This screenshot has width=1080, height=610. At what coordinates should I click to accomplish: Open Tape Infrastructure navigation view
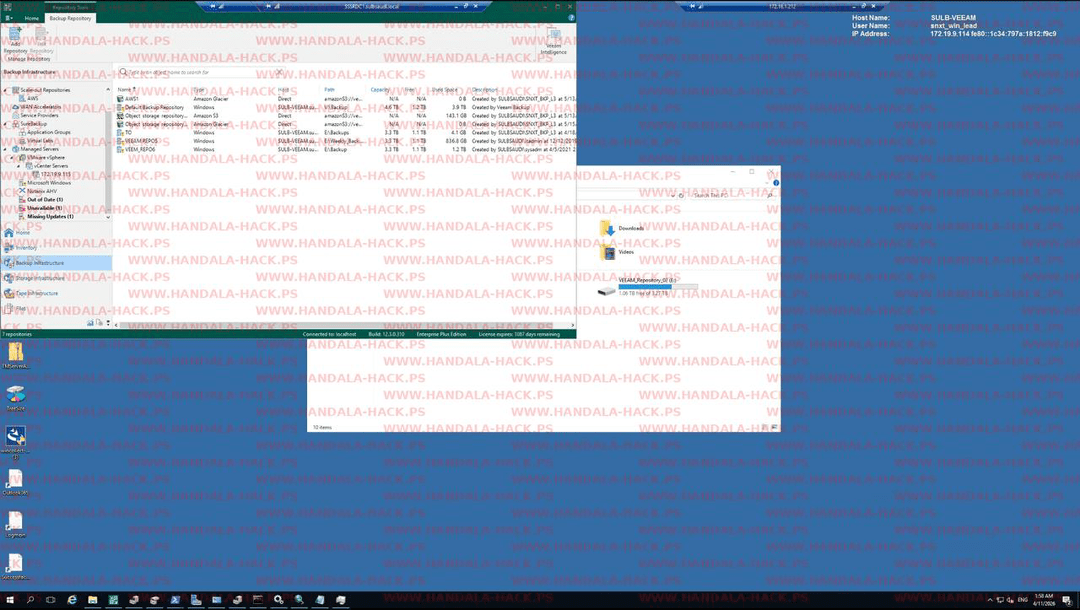tap(55, 293)
